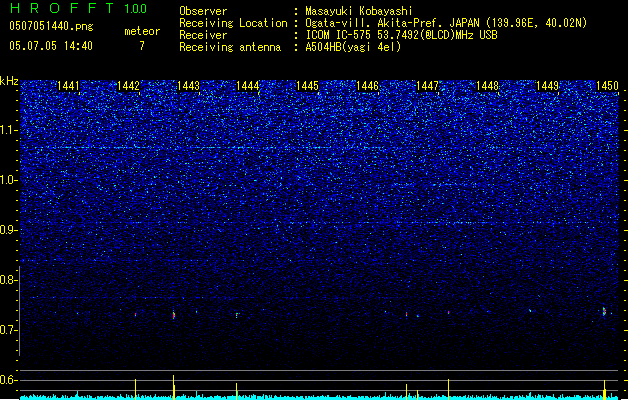Click the 1450 time axis label
The width and height of the screenshot is (629, 400).
pyautogui.click(x=607, y=86)
